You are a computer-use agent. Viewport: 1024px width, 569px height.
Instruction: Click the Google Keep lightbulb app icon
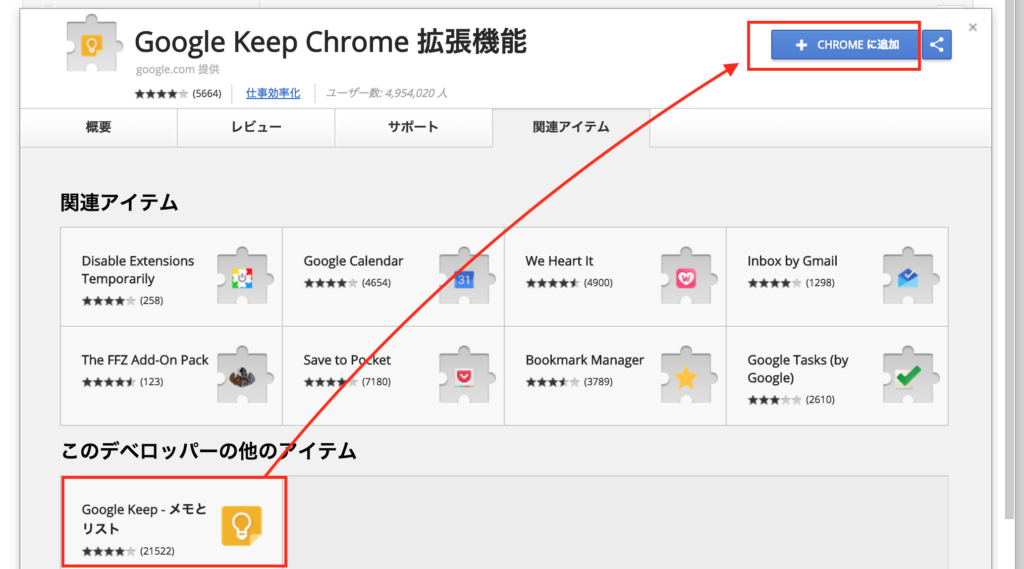click(x=242, y=525)
